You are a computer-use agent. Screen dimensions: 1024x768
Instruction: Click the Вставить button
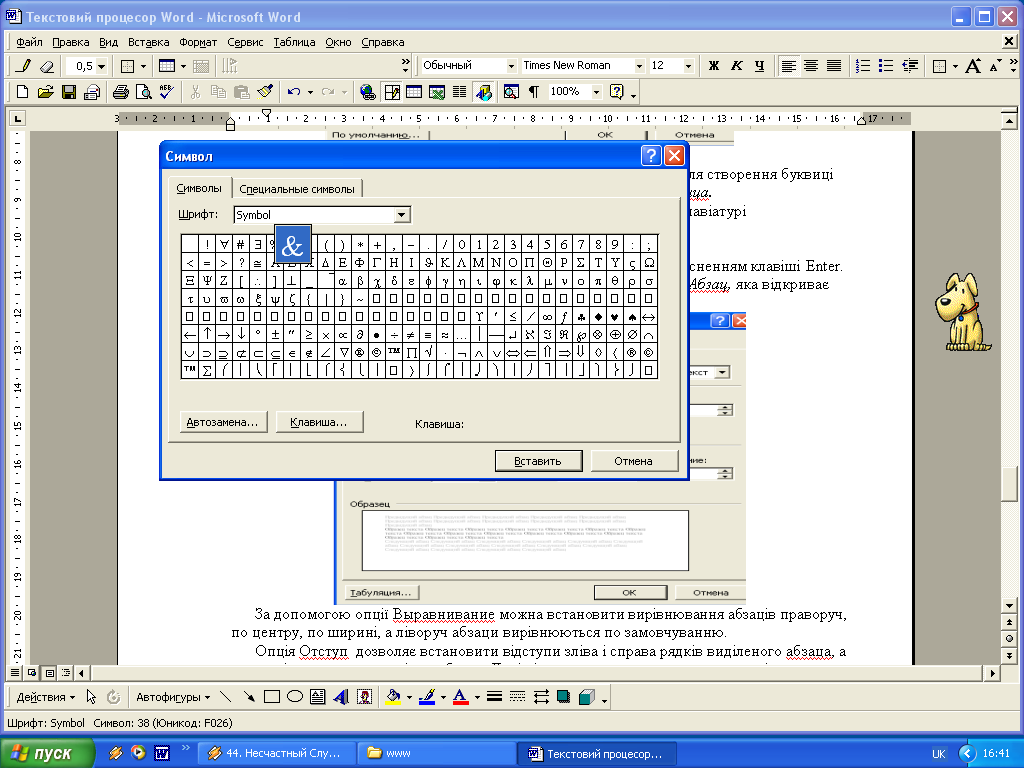(x=538, y=461)
